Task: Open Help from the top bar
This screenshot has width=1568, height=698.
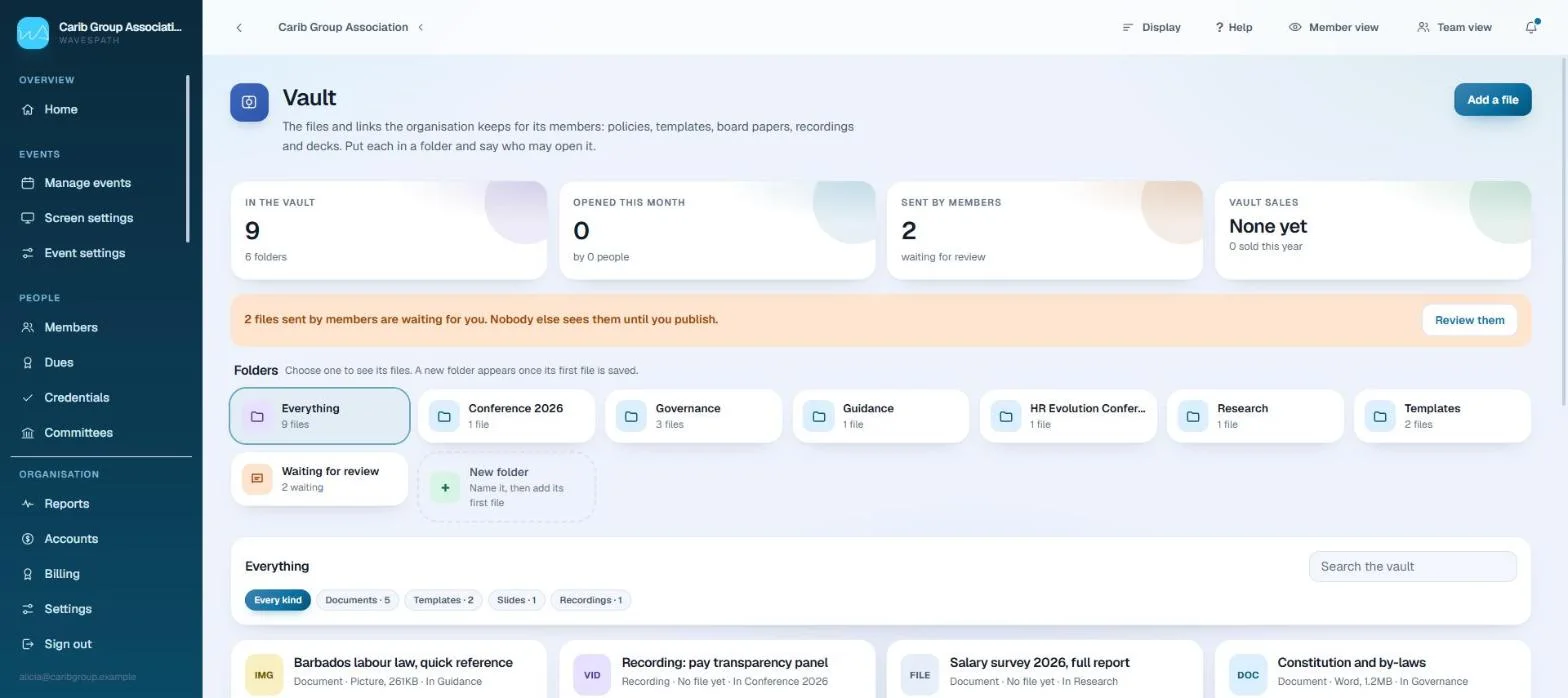Action: pos(1234,28)
